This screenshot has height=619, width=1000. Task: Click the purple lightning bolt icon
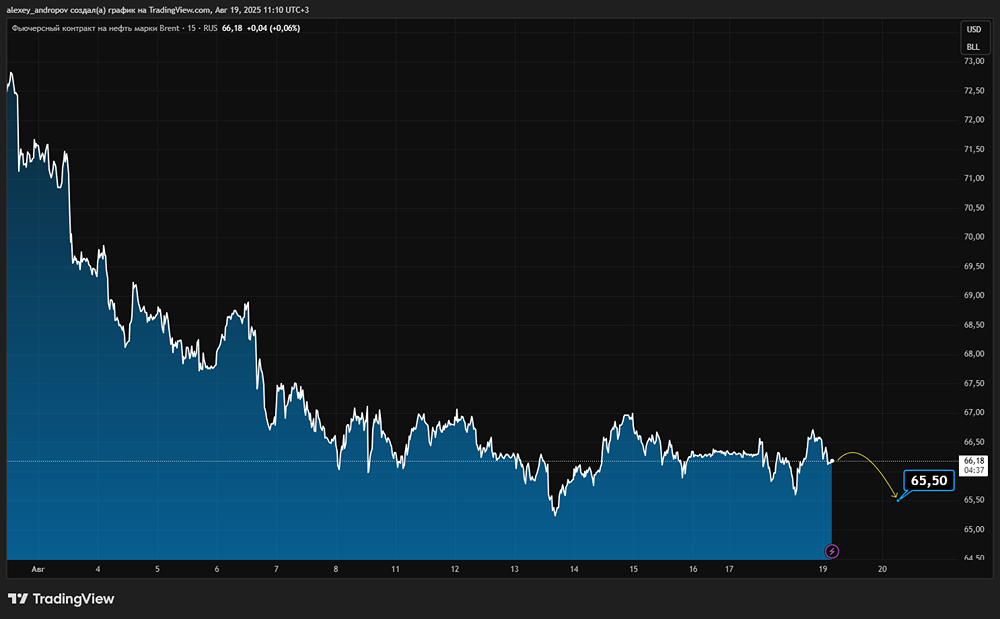832,551
